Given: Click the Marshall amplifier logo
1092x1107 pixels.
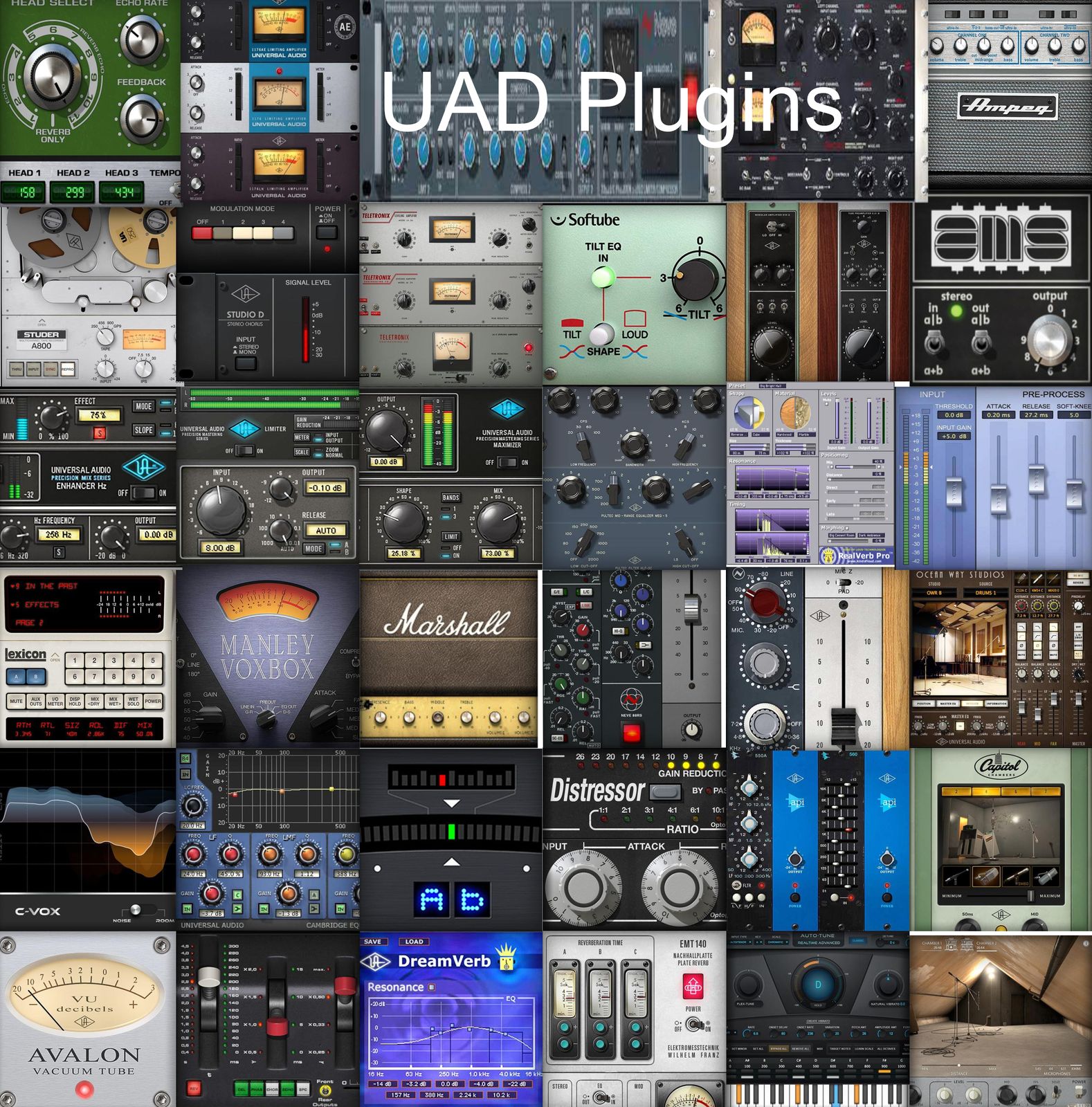Looking at the screenshot, I should click(x=447, y=621).
